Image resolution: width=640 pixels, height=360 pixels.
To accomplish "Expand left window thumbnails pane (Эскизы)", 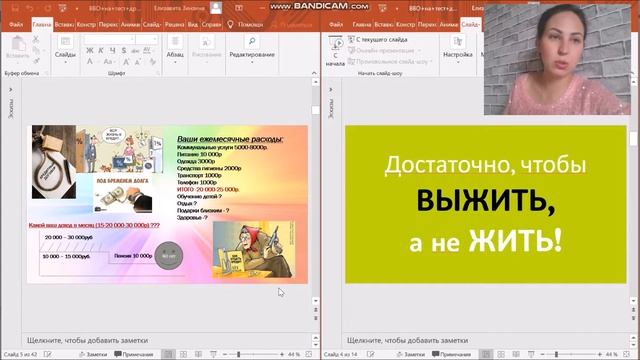I will pos(11,89).
